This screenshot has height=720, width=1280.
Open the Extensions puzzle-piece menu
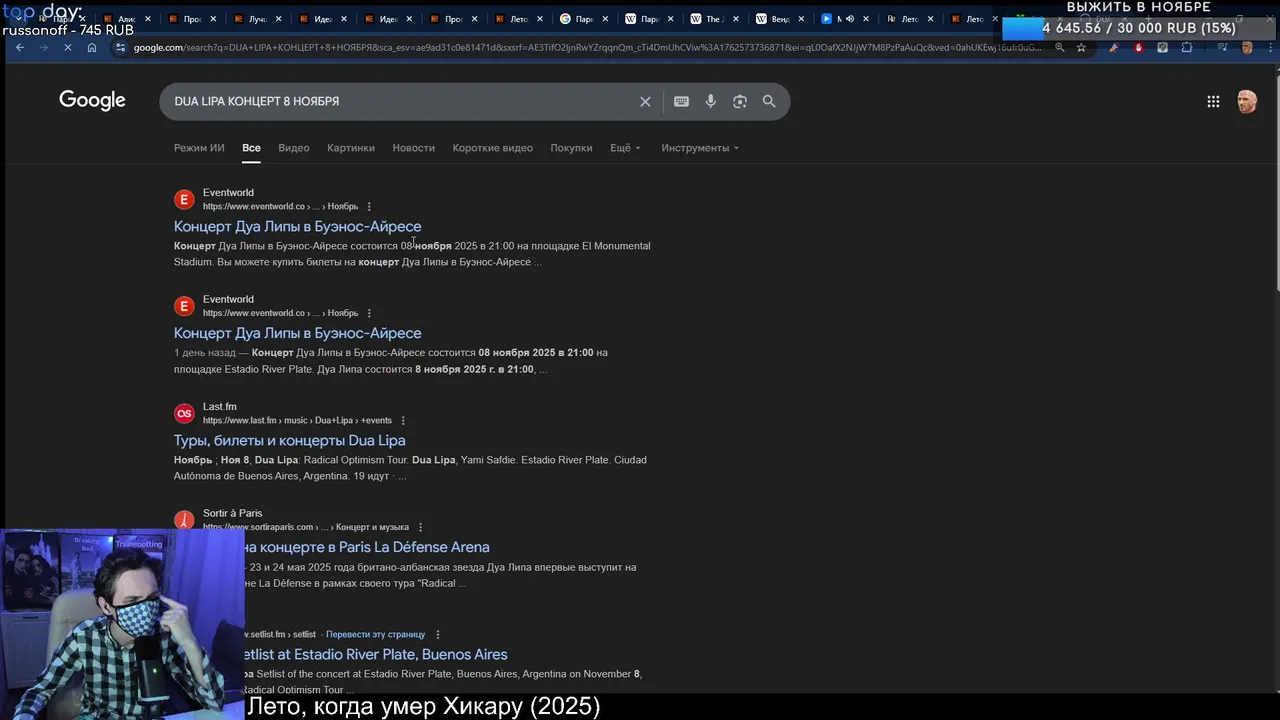click(1187, 47)
